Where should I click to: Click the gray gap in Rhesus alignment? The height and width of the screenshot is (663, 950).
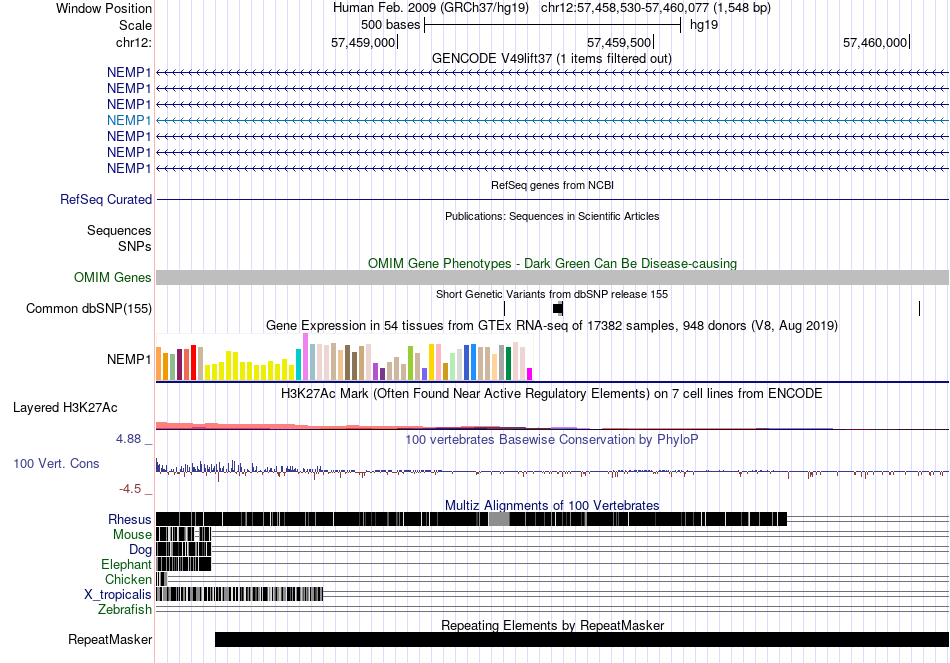coord(499,519)
